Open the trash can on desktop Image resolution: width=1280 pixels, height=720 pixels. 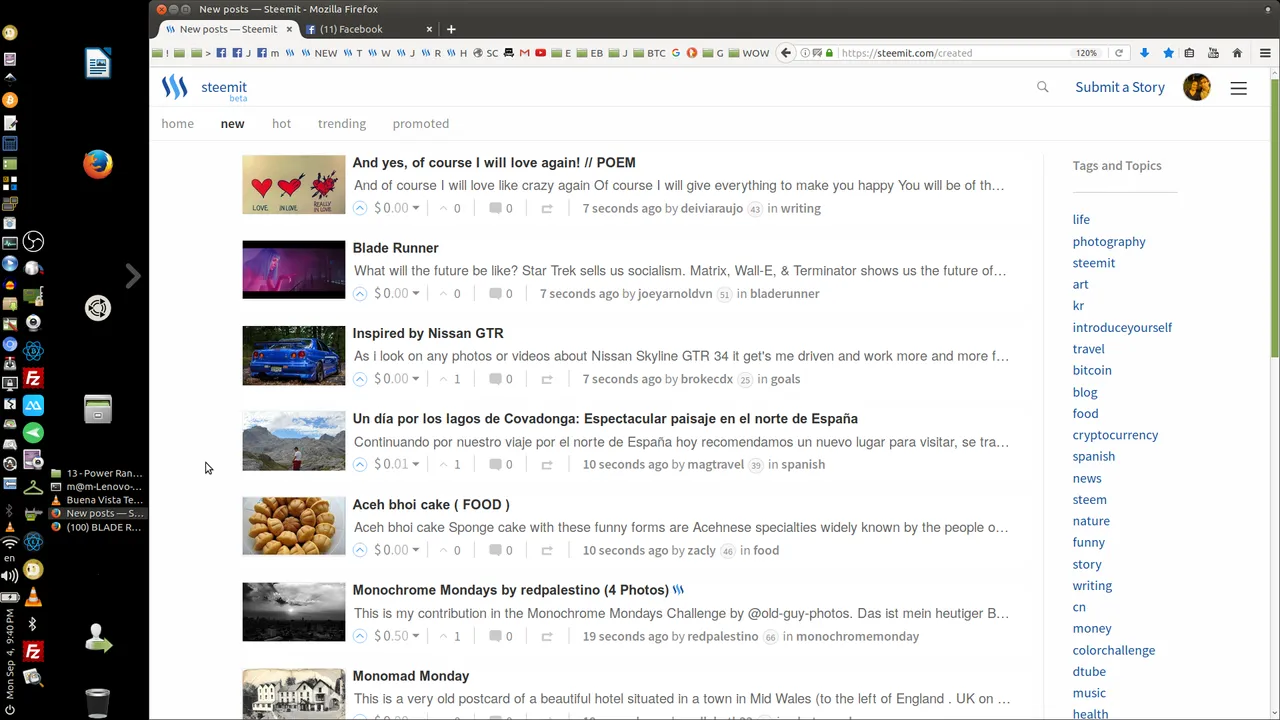[x=98, y=704]
